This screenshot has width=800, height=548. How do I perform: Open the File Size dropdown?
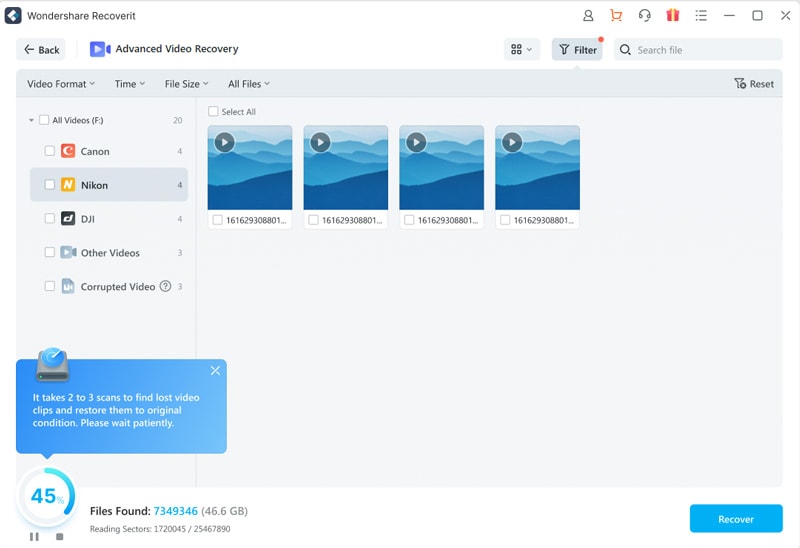[x=186, y=84]
